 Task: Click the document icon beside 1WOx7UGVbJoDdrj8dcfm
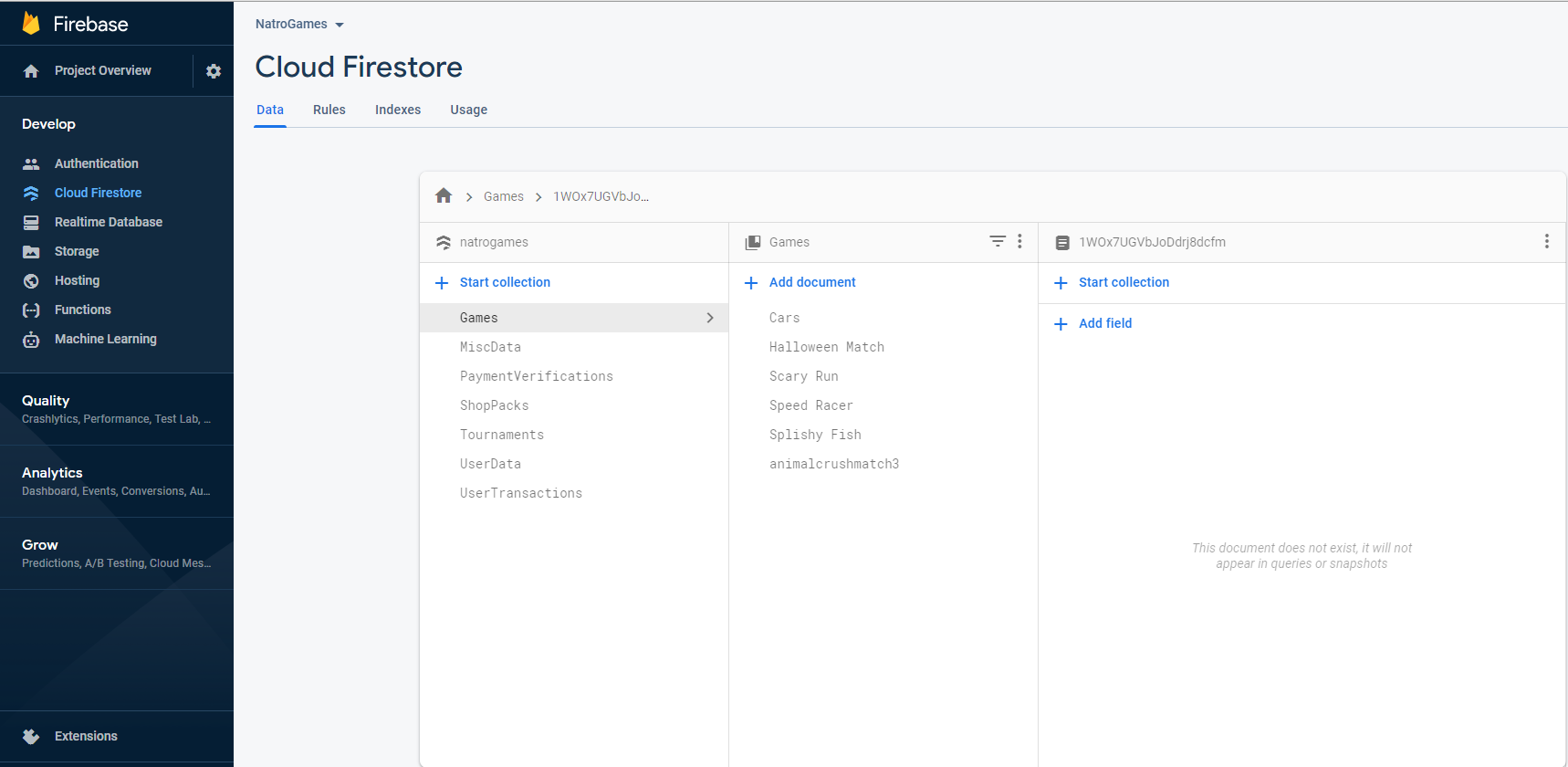[x=1062, y=243]
